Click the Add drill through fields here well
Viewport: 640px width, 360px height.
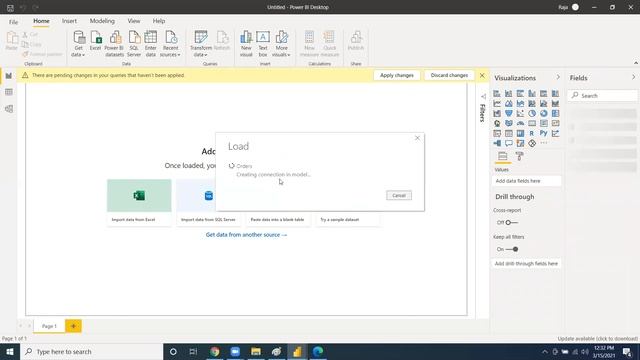[x=526, y=264]
